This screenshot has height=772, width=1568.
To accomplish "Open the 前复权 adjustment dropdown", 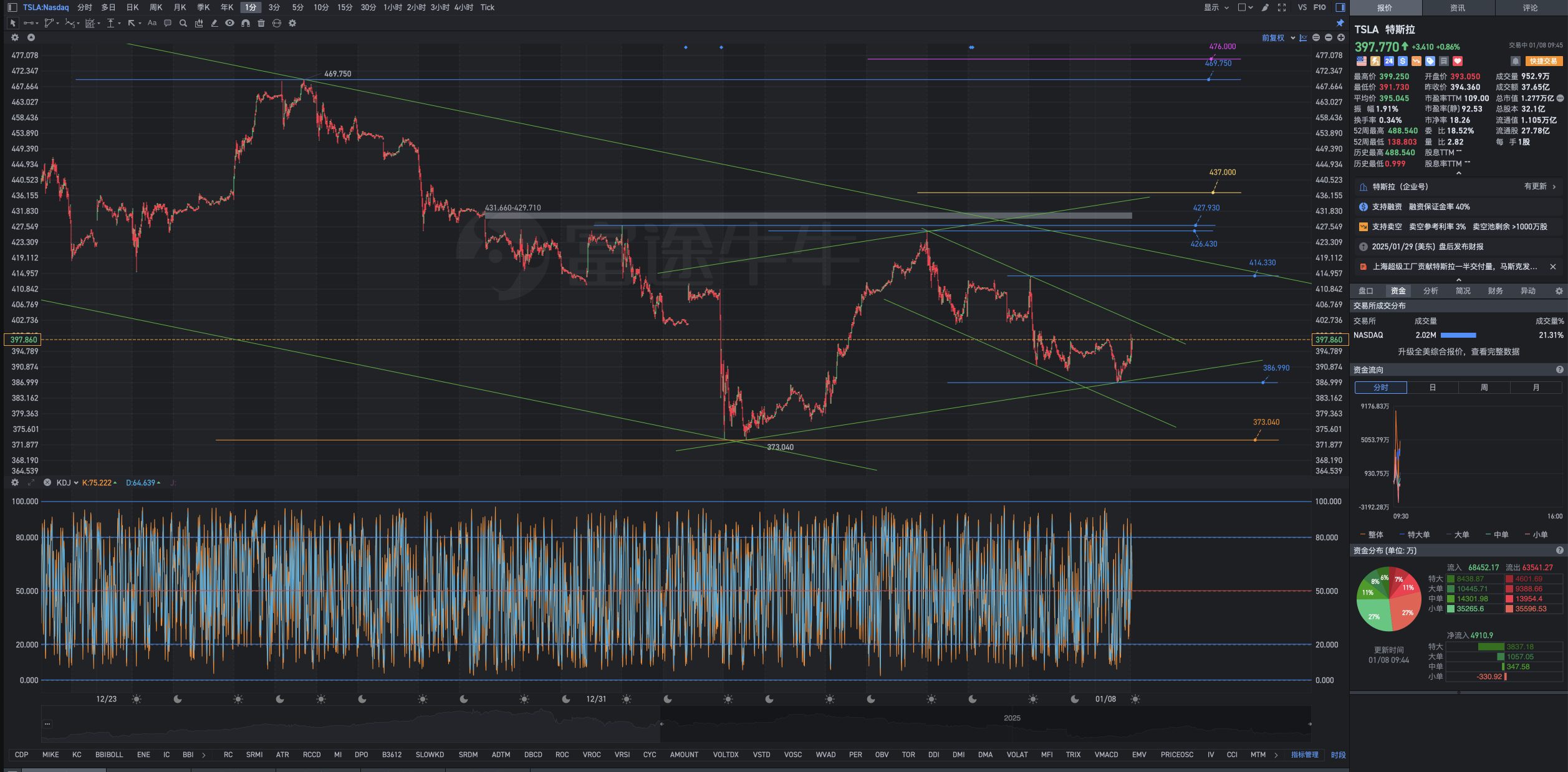I will pyautogui.click(x=1278, y=38).
